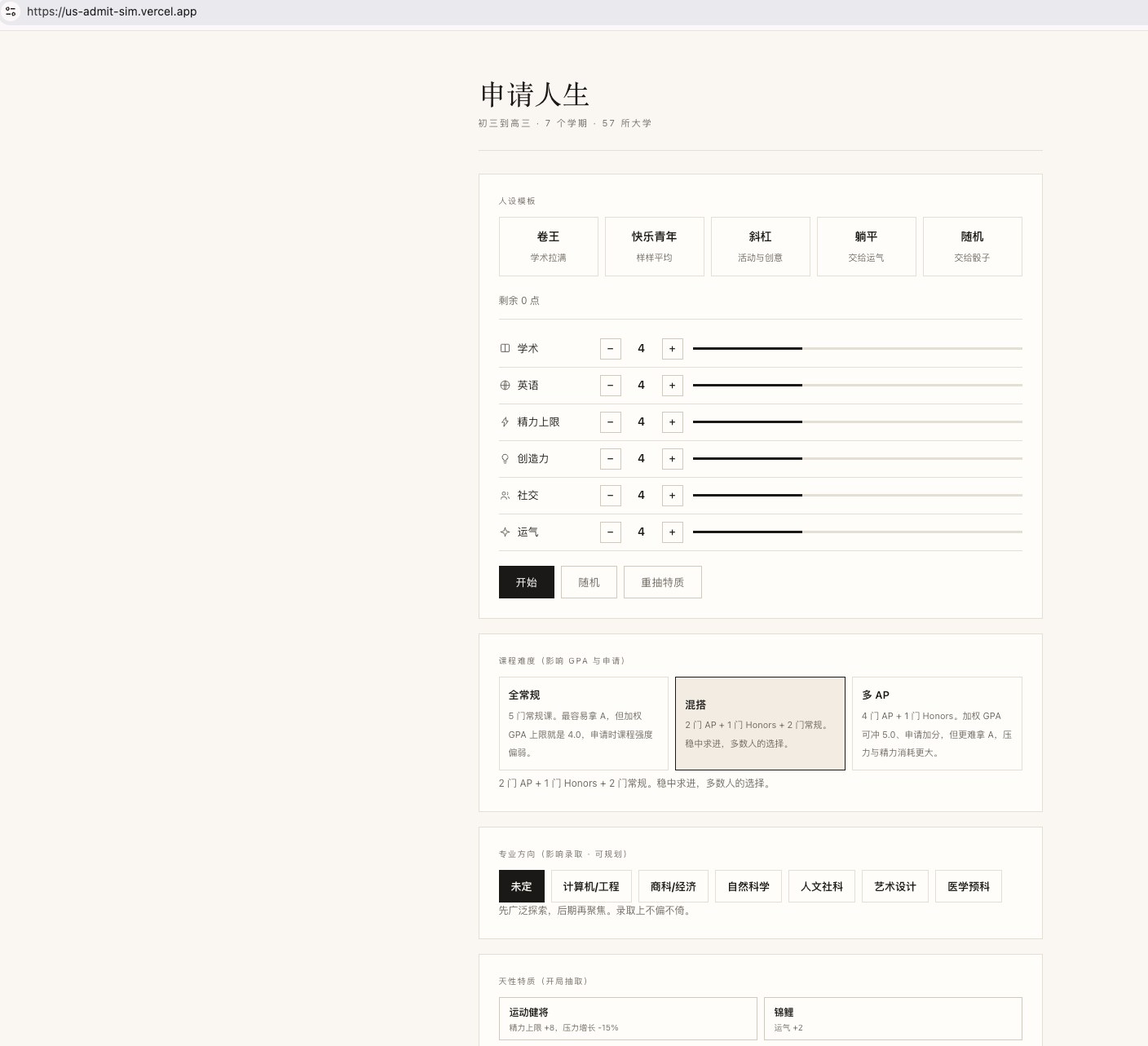Decrease 学术 with the minus button
Image resolution: width=1148 pixels, height=1046 pixels.
(610, 349)
